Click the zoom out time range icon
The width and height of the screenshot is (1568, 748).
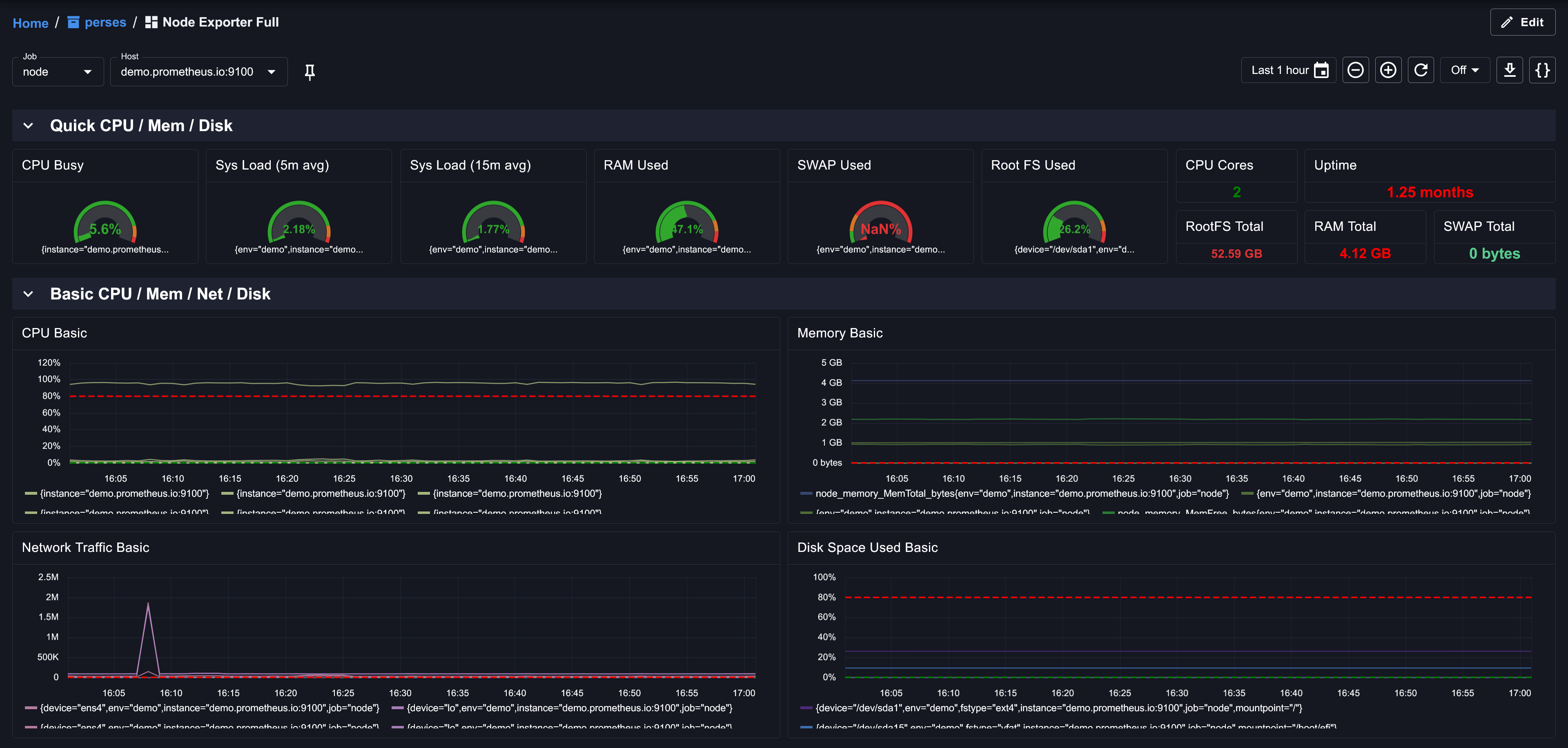click(1355, 70)
